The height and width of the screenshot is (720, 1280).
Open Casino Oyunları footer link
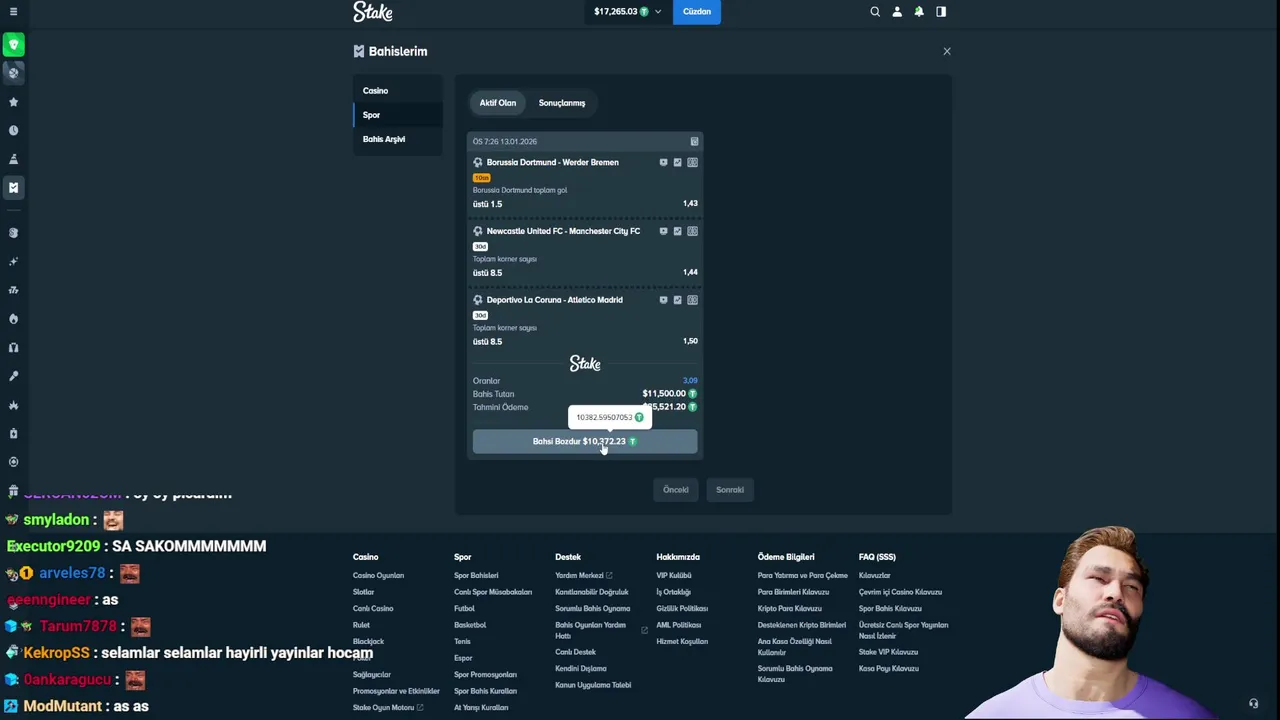378,576
